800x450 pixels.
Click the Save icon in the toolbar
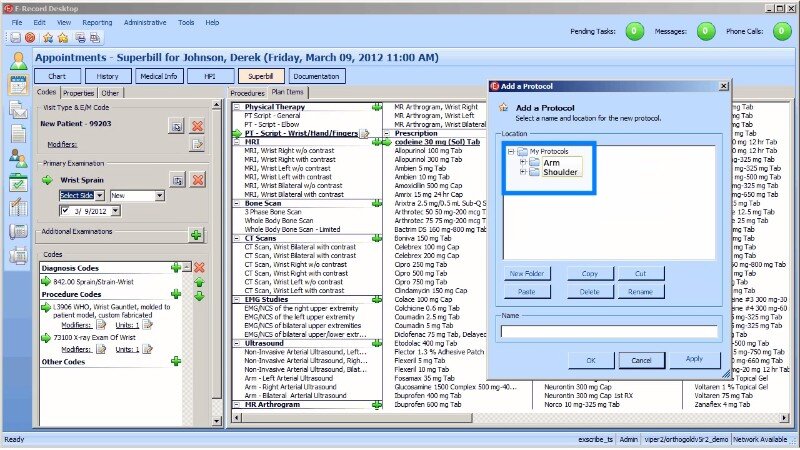tap(15, 38)
